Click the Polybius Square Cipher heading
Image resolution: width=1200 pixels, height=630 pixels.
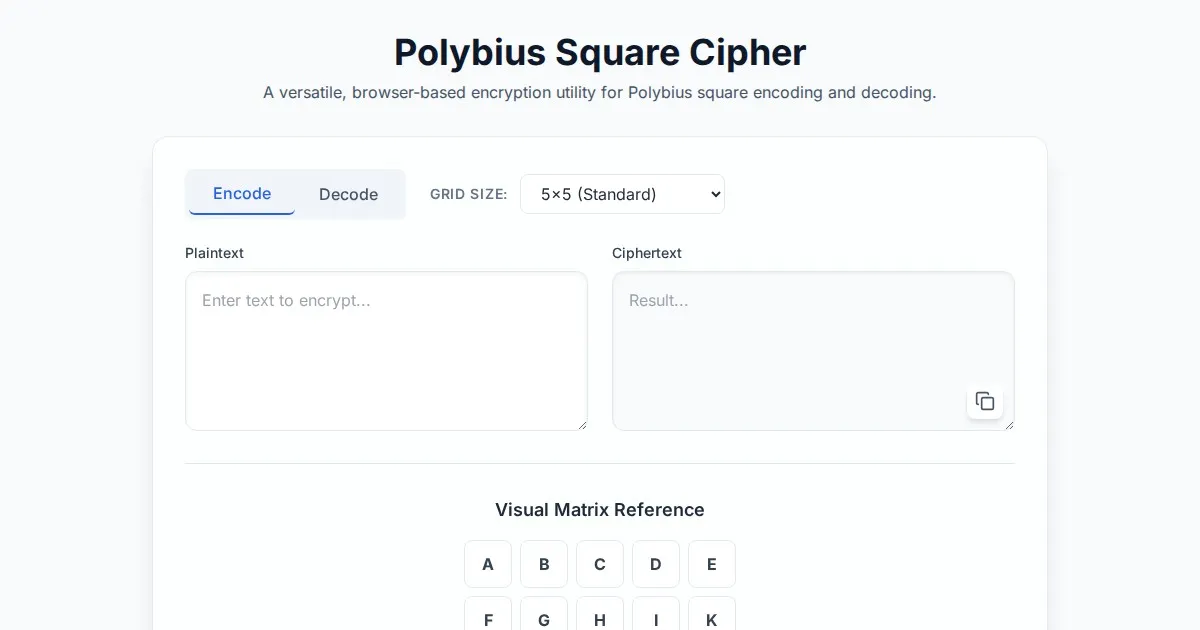pos(600,52)
